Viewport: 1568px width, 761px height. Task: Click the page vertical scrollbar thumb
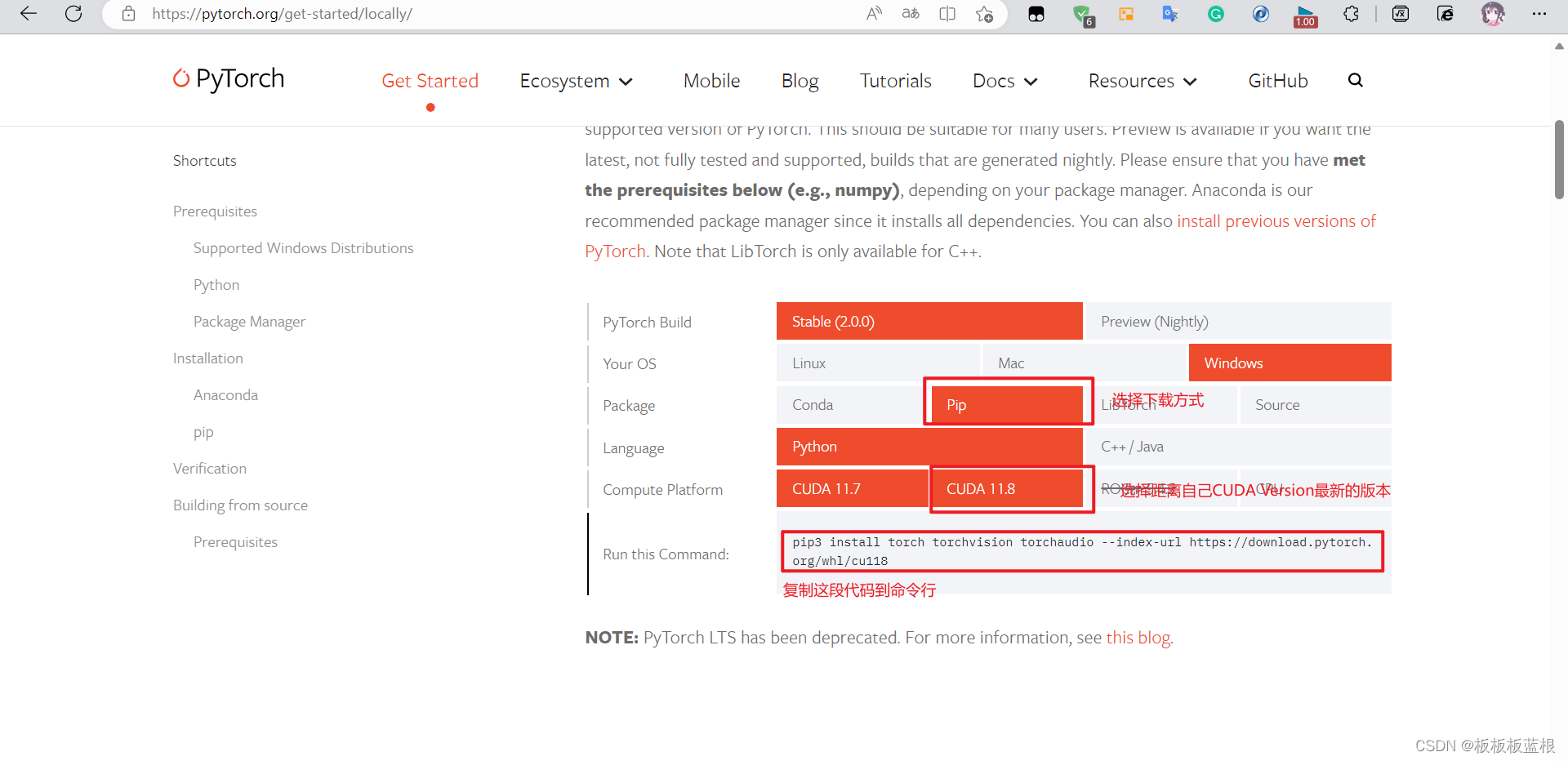pyautogui.click(x=1559, y=159)
